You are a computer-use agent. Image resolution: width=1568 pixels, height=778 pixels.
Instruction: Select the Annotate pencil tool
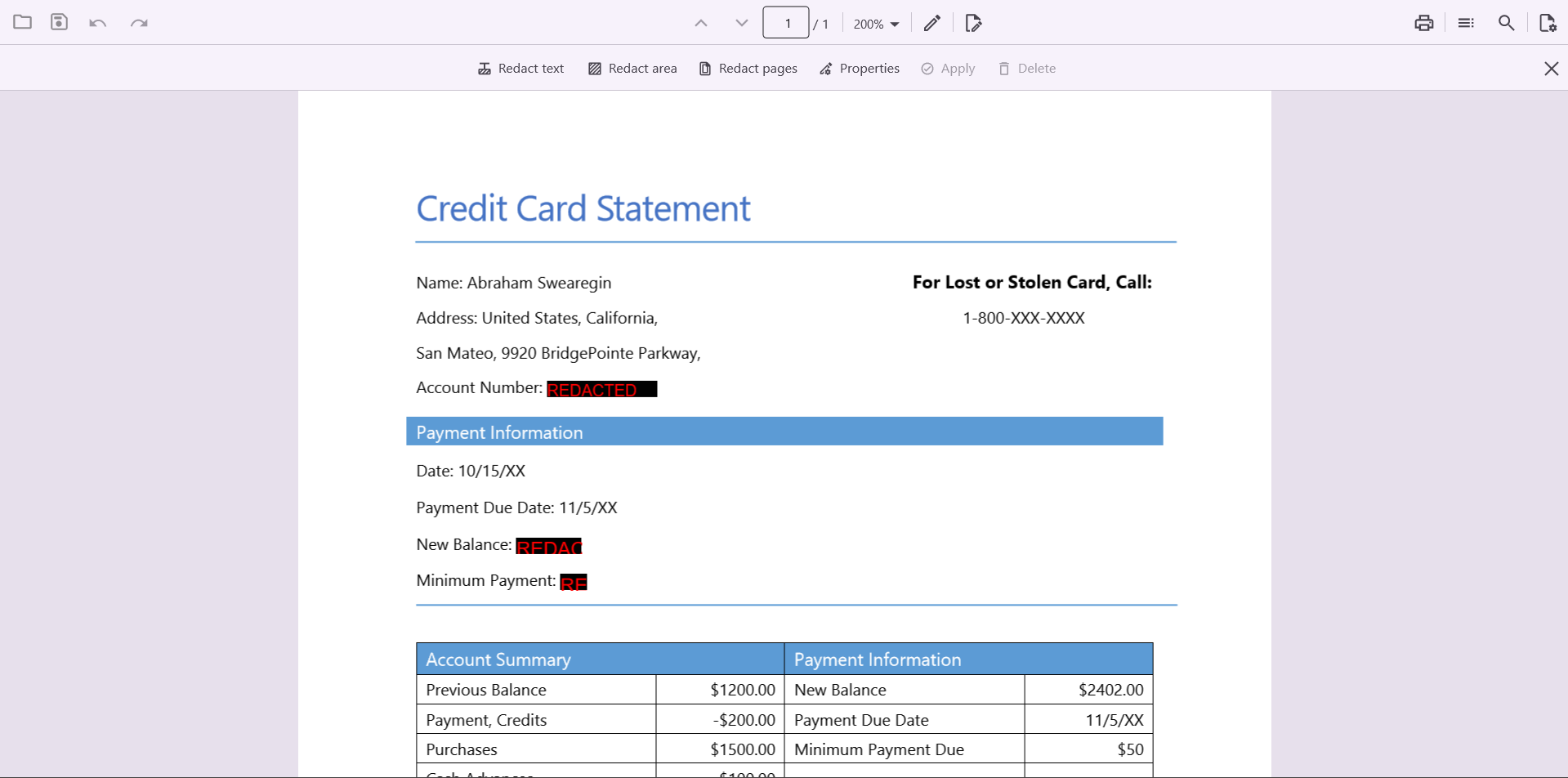pos(931,23)
